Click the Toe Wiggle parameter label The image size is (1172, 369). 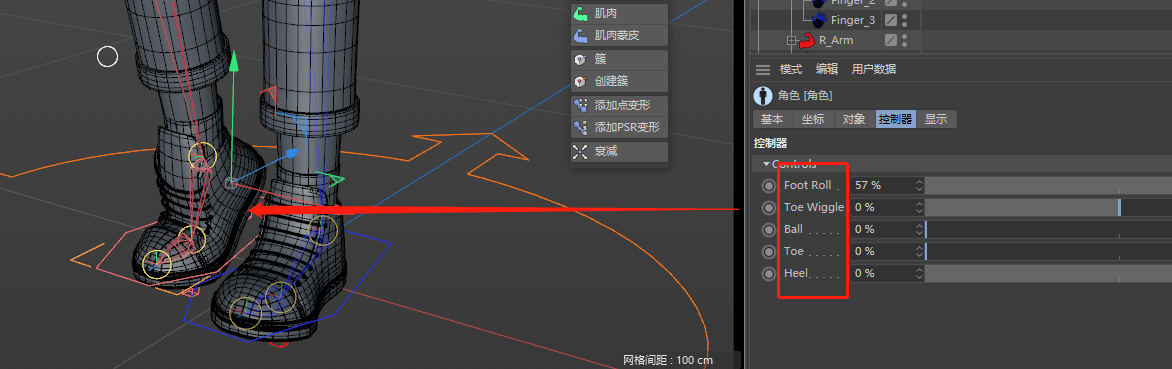coord(813,208)
